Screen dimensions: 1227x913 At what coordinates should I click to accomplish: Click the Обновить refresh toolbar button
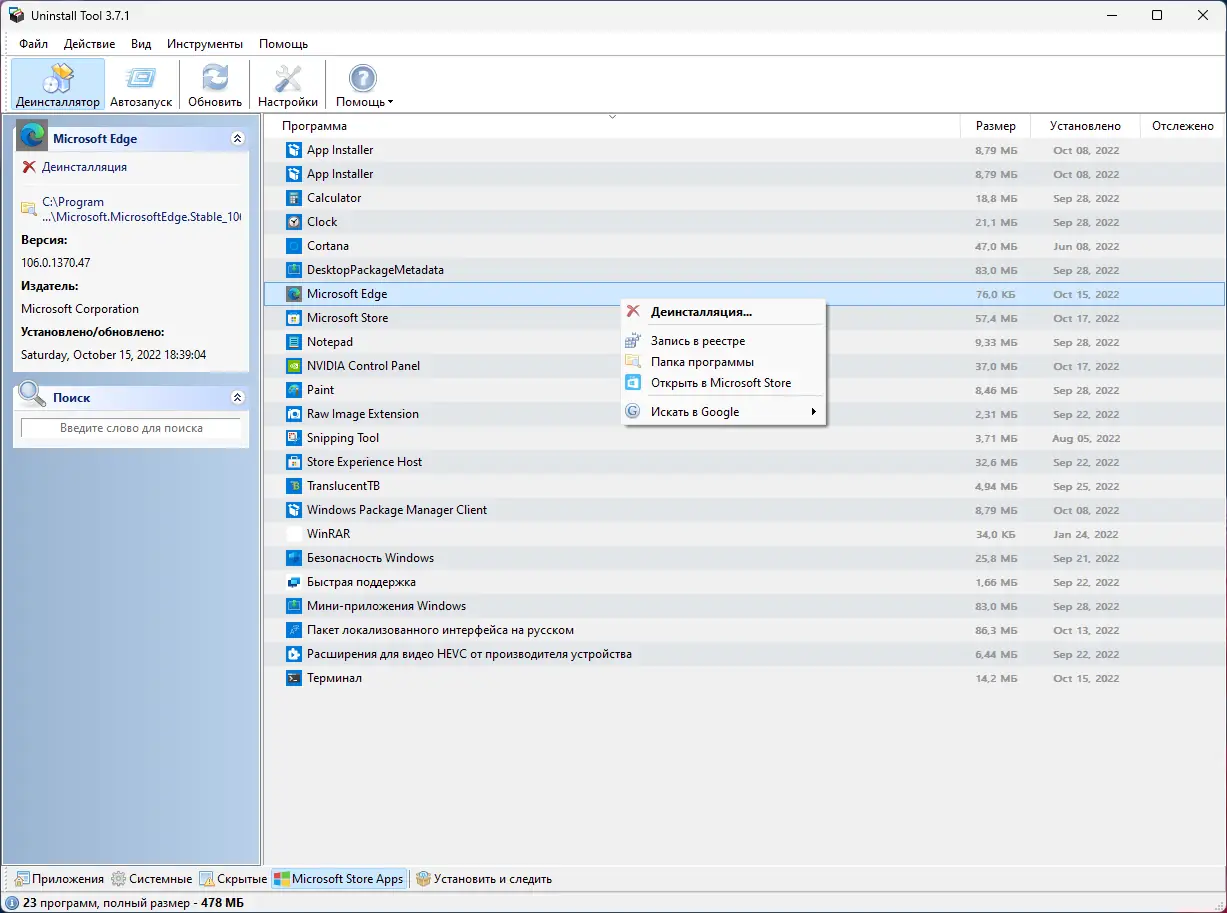pos(215,84)
